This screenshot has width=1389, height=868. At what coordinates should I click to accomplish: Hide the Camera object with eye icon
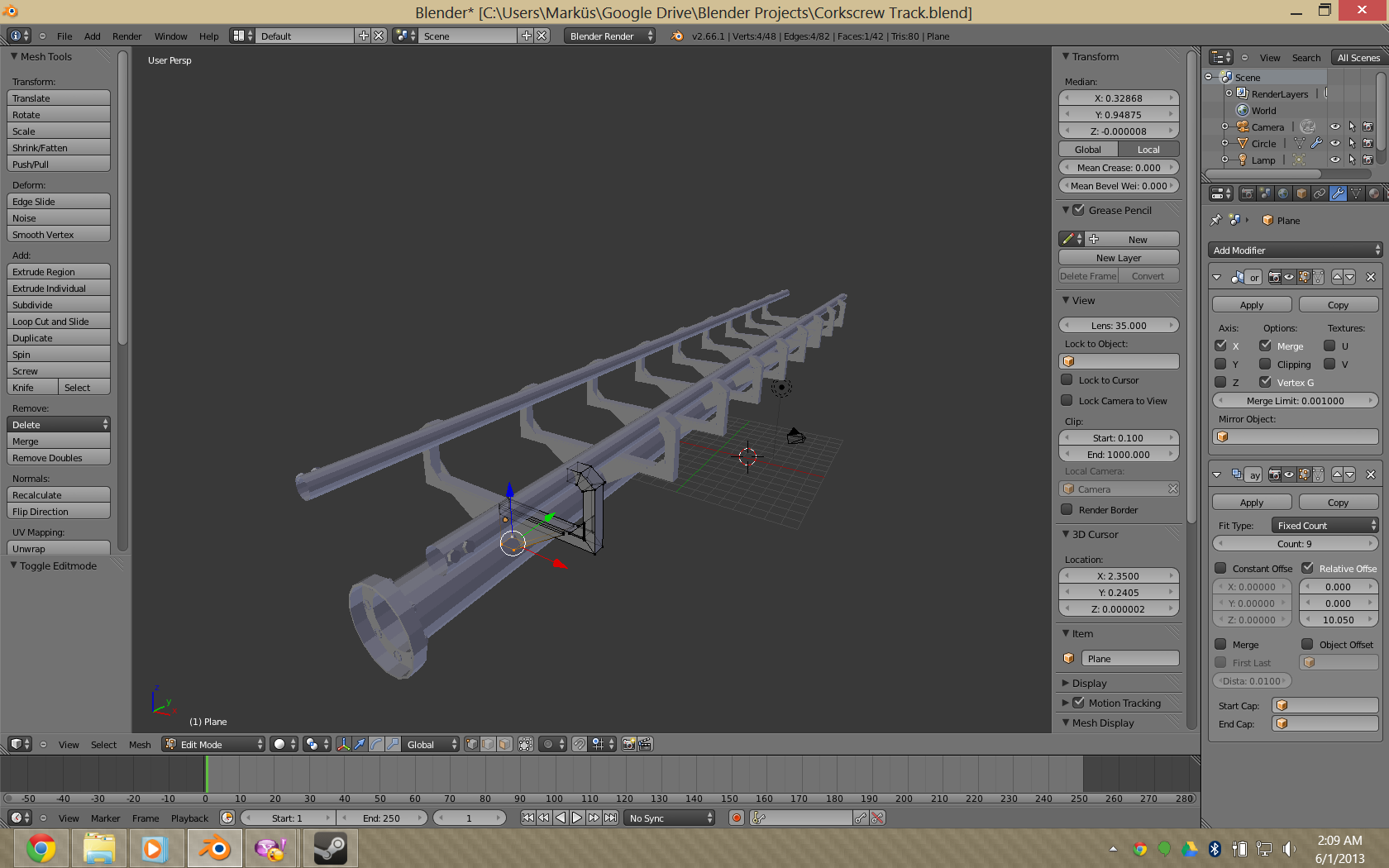coord(1334,126)
